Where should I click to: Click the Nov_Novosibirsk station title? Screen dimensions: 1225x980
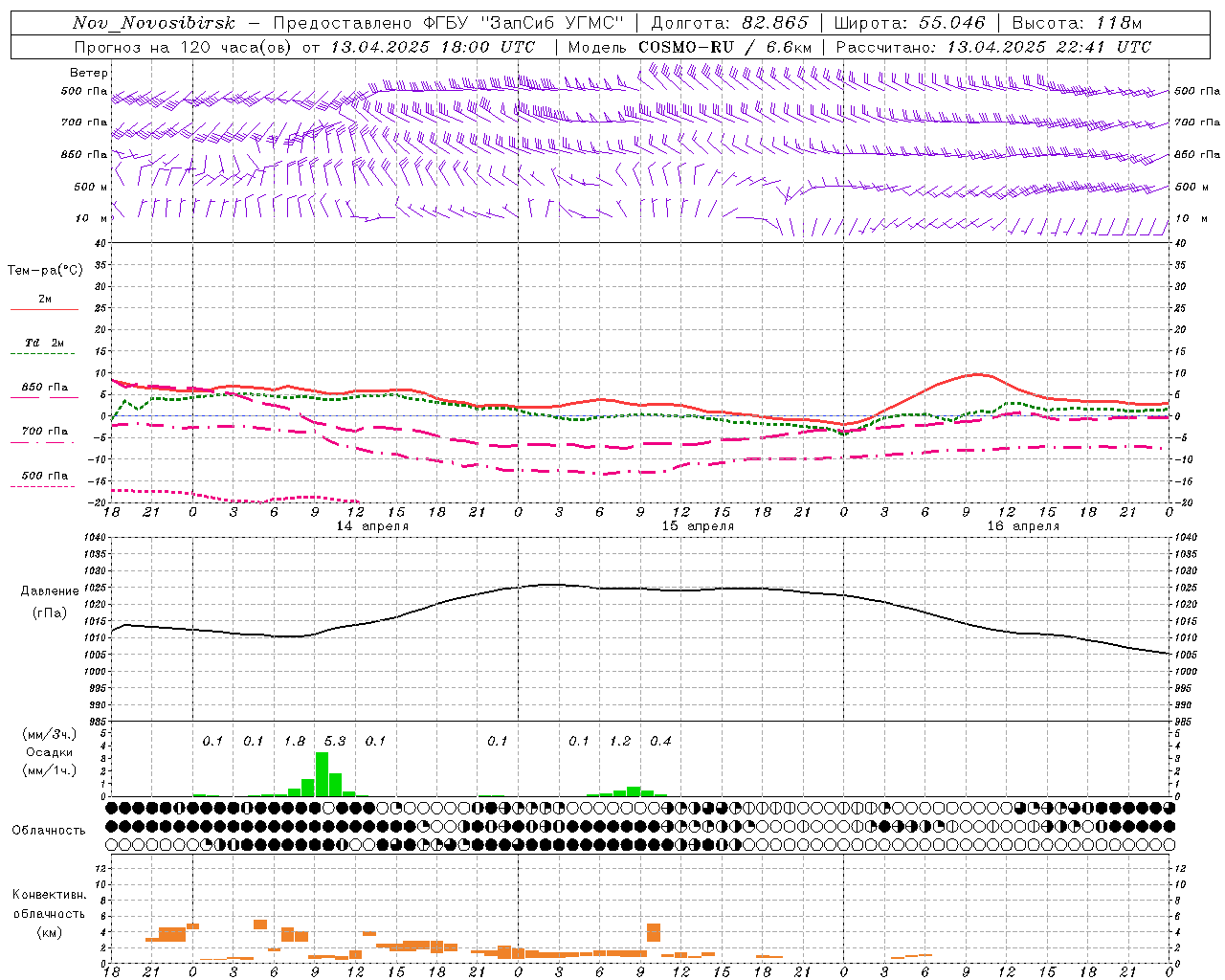coord(154,23)
